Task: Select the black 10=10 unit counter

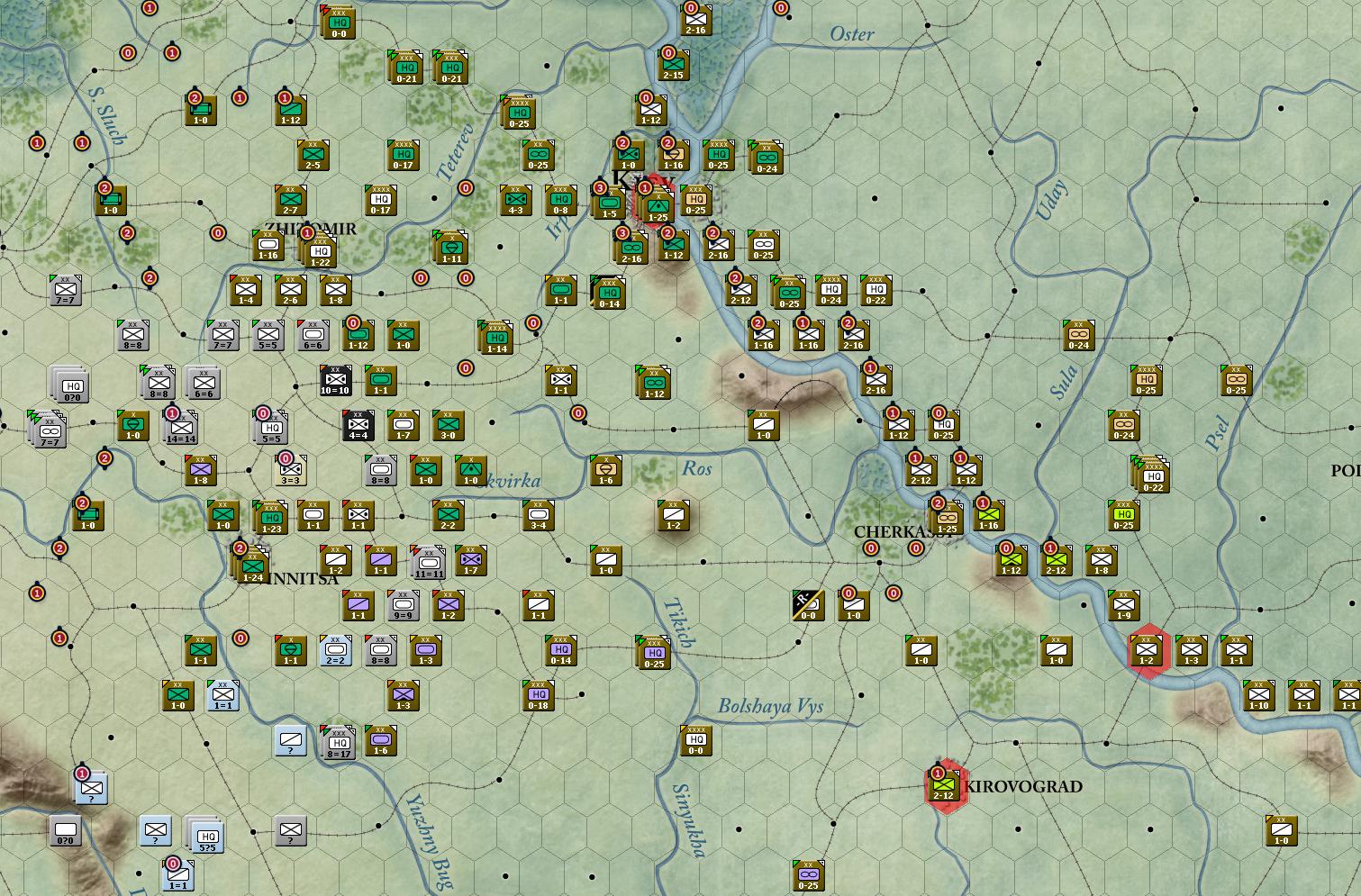Action: tap(335, 380)
